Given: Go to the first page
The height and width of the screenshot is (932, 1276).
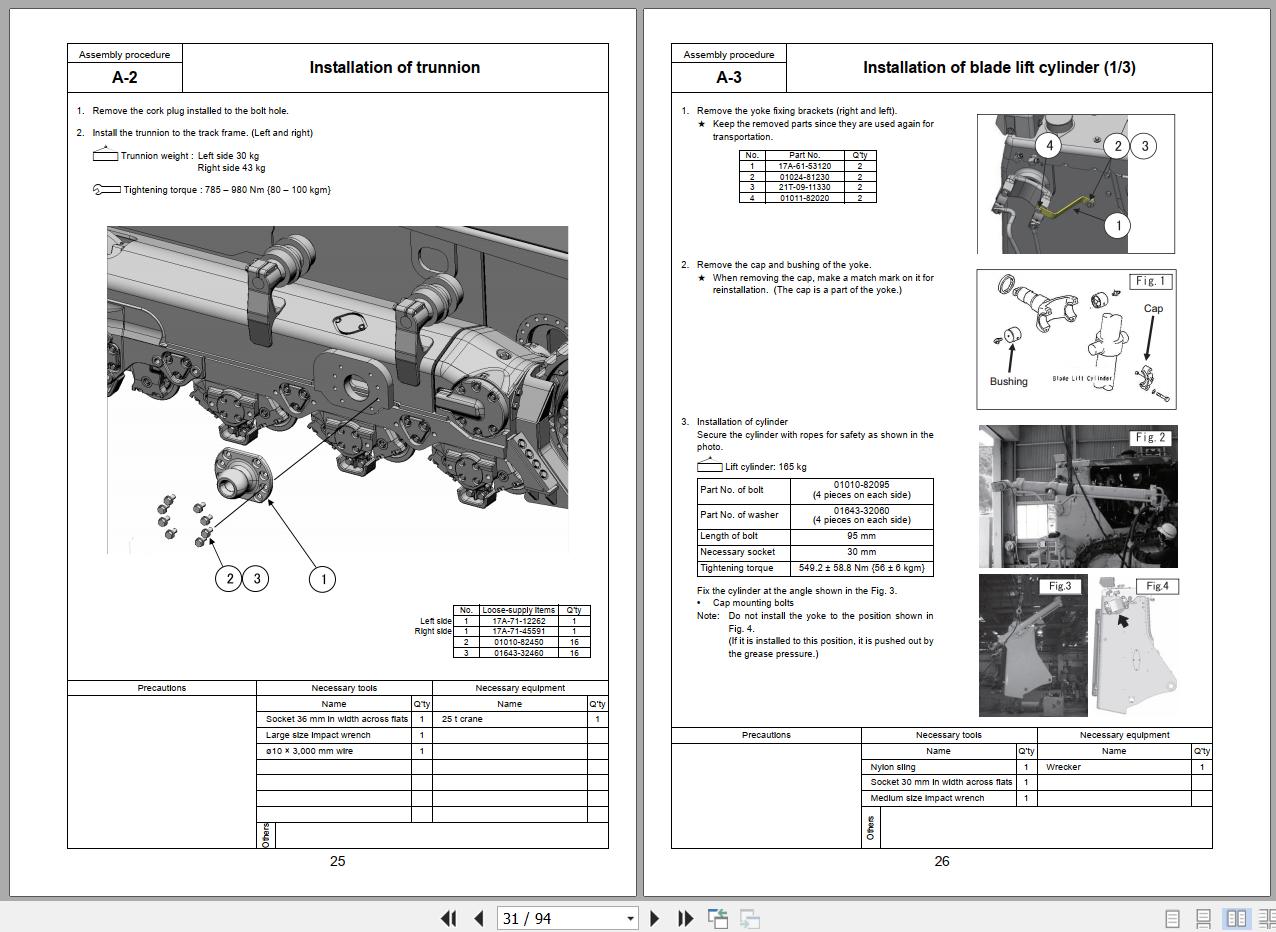Looking at the screenshot, I should point(448,918).
